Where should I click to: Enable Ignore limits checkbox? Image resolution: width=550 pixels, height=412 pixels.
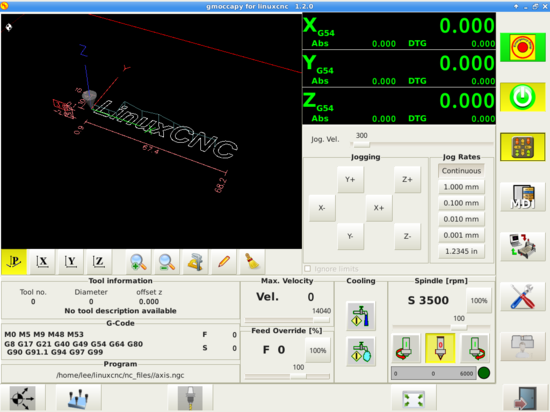pyautogui.click(x=308, y=269)
